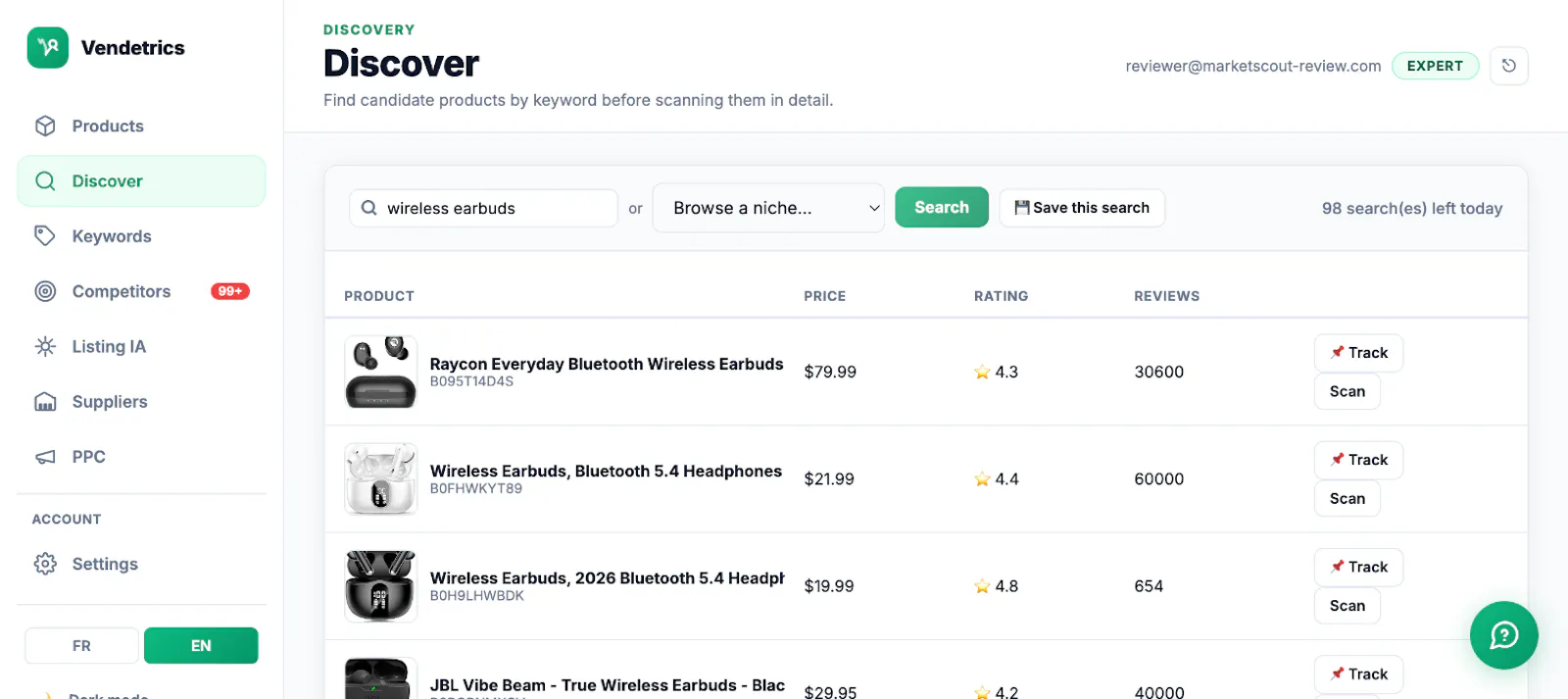Viewport: 1568px width, 699px height.
Task: Track the B0FHWKYT89 product
Action: 1358,460
